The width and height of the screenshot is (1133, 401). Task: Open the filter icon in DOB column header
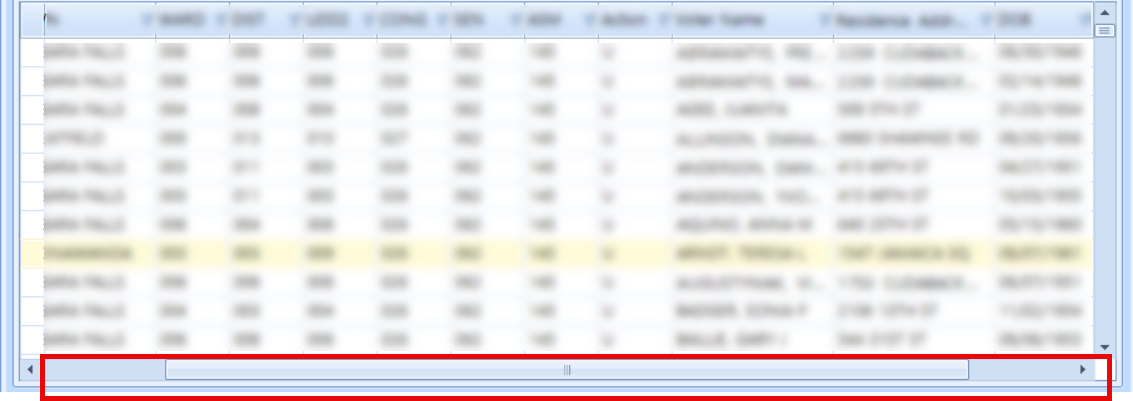click(1084, 20)
